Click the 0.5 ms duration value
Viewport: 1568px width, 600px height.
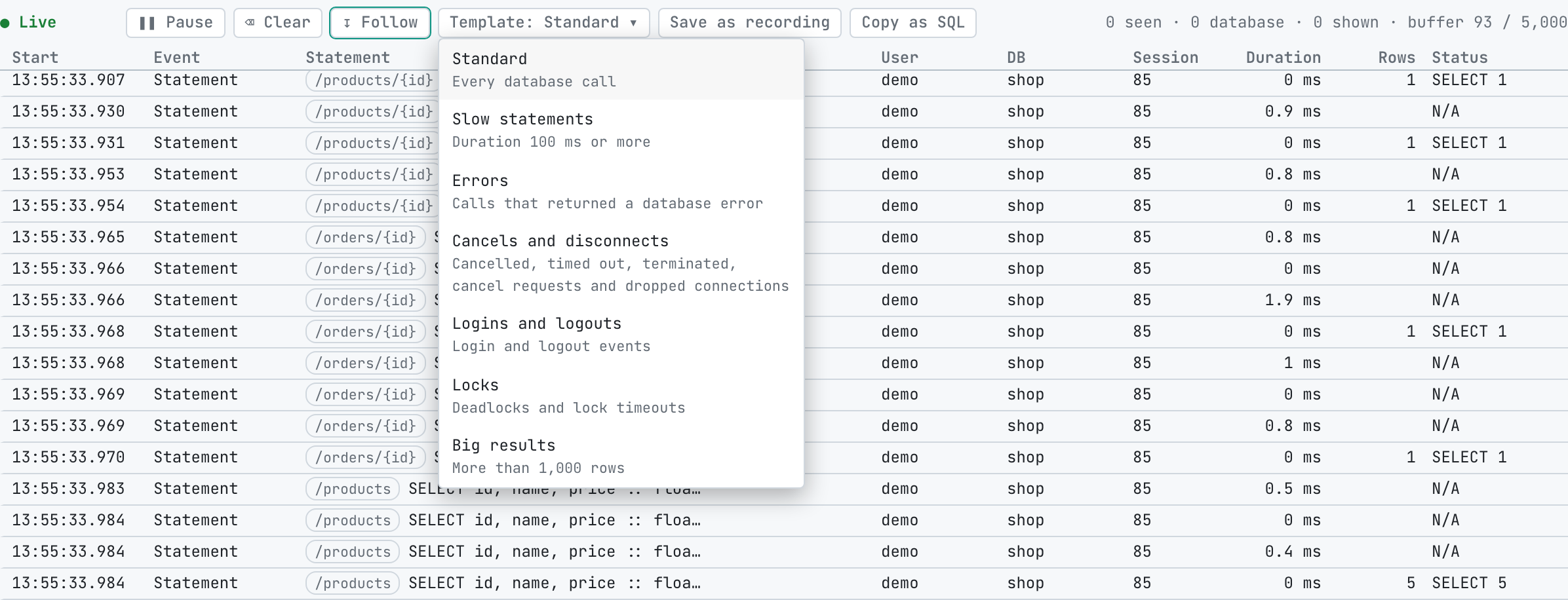[x=1293, y=489]
